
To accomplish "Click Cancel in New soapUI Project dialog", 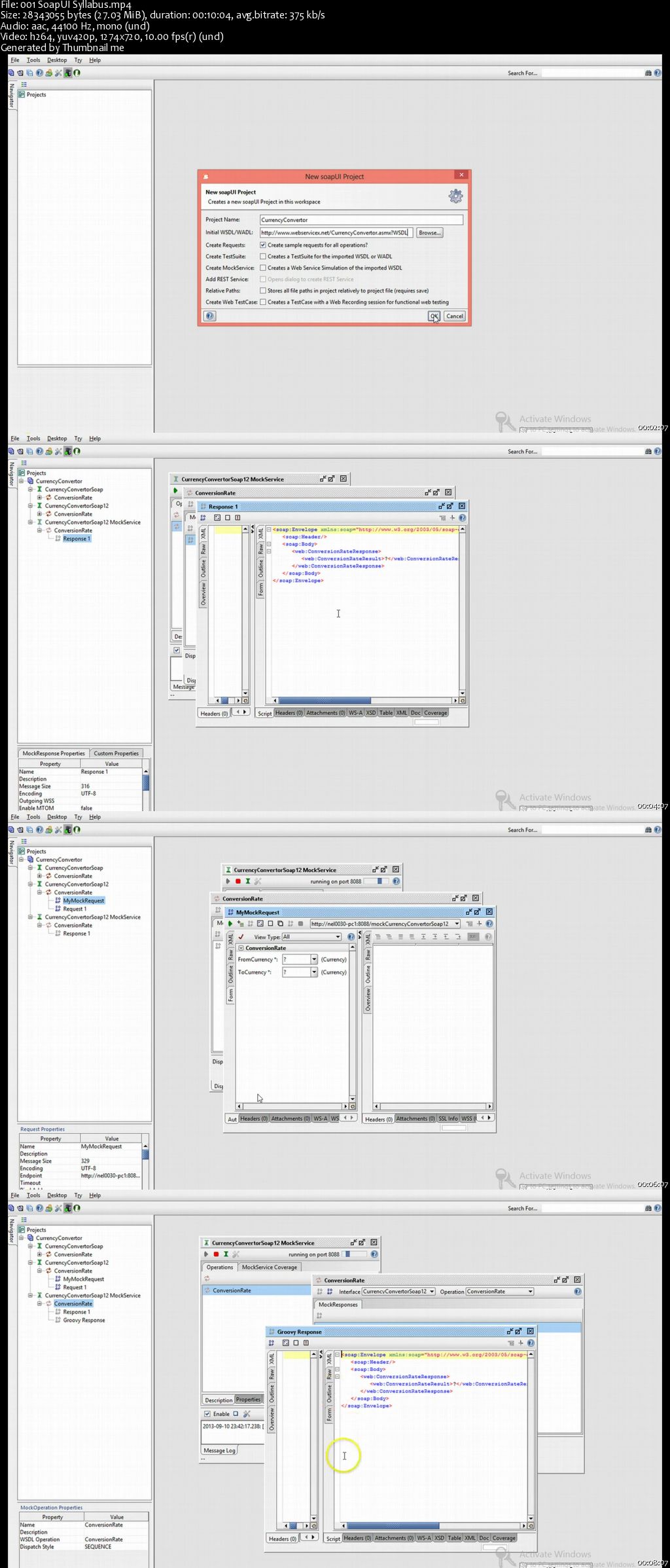I will (455, 316).
